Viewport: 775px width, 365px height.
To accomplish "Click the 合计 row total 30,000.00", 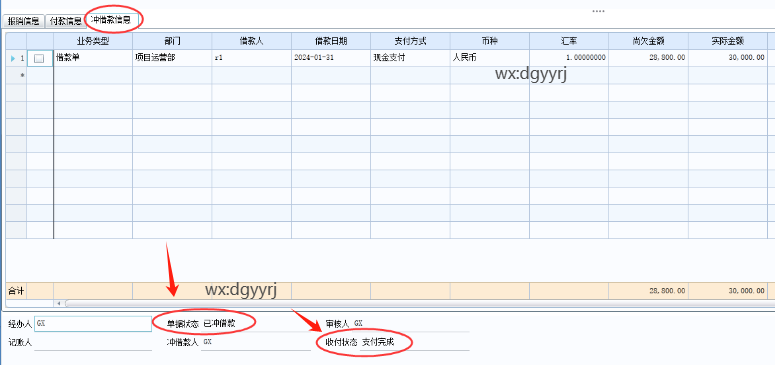I will tap(728, 291).
